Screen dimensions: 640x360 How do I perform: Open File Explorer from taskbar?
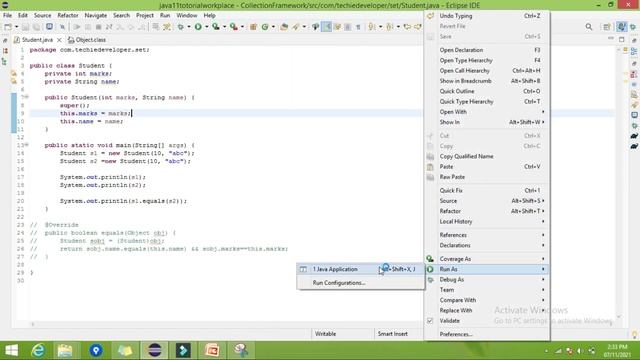click(64, 350)
